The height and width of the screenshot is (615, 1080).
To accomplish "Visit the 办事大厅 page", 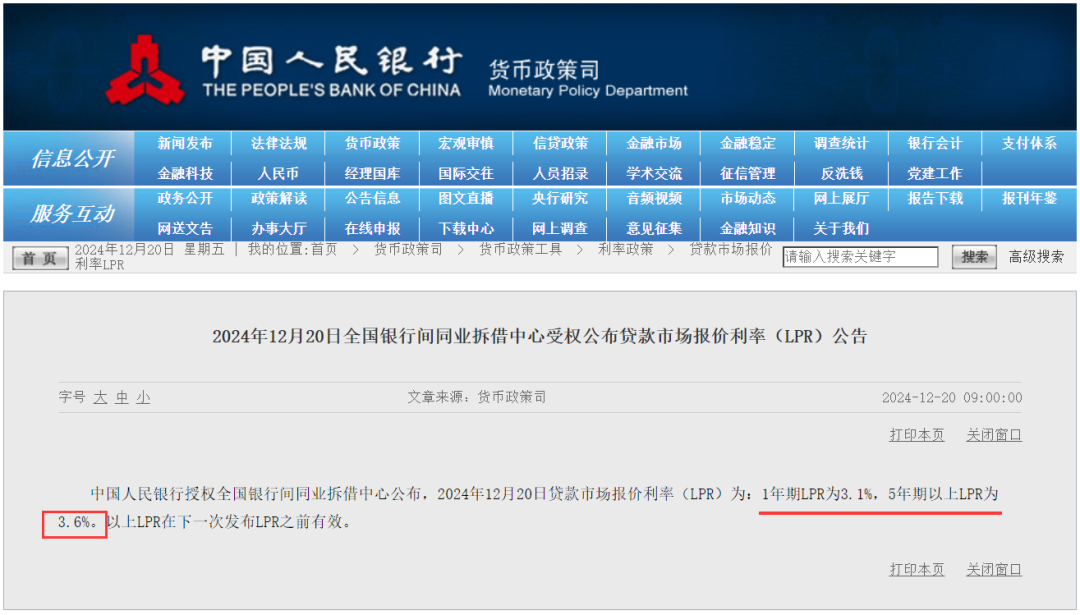I will 278,229.
